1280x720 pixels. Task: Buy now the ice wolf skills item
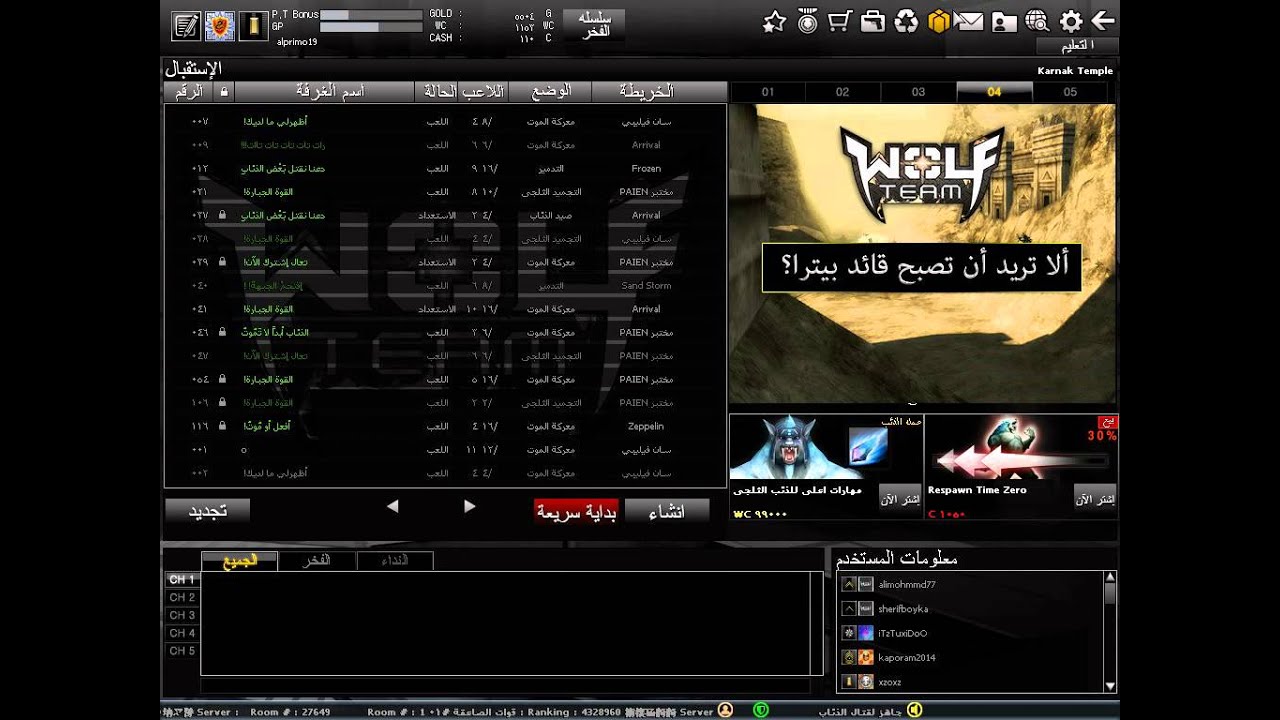[x=900, y=498]
